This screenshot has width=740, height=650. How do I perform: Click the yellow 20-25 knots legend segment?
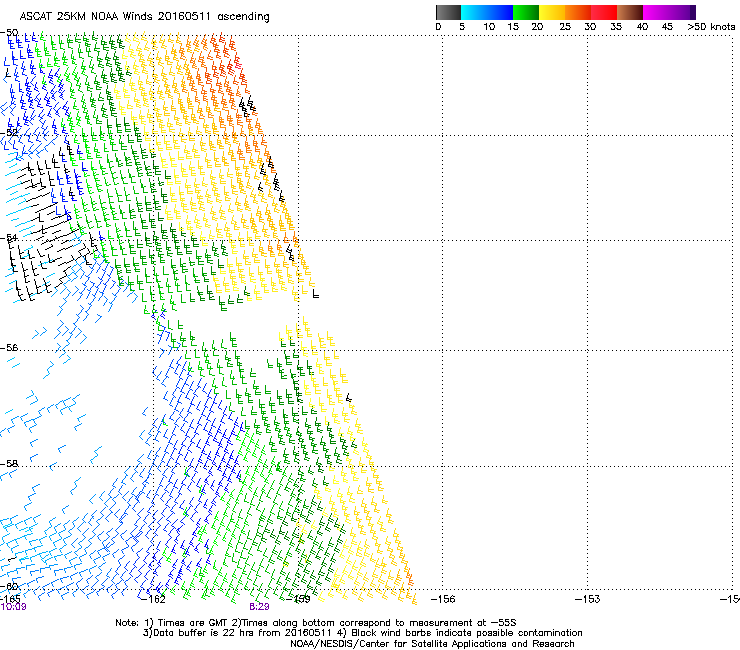(552, 12)
